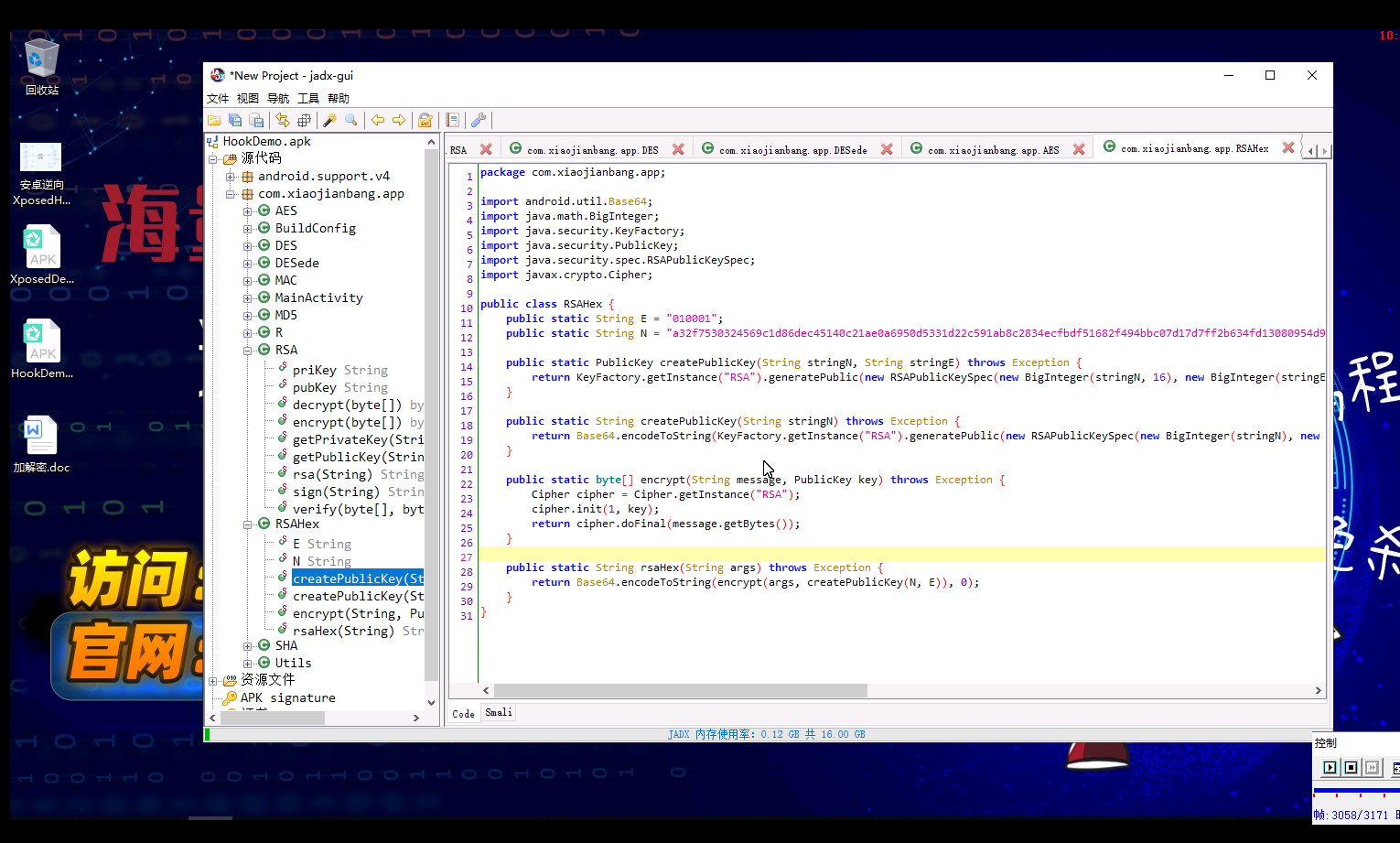Close the partially hidden RSA tab
This screenshot has height=843, width=1400.
coord(486,149)
